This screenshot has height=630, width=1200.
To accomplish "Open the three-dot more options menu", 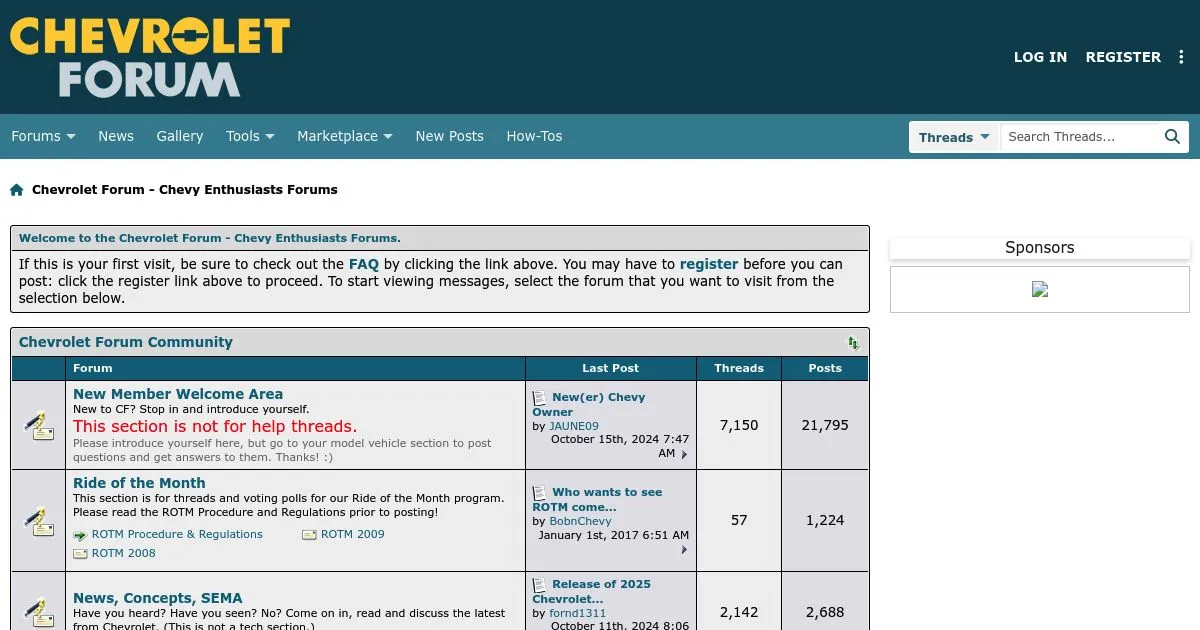I will (1181, 57).
